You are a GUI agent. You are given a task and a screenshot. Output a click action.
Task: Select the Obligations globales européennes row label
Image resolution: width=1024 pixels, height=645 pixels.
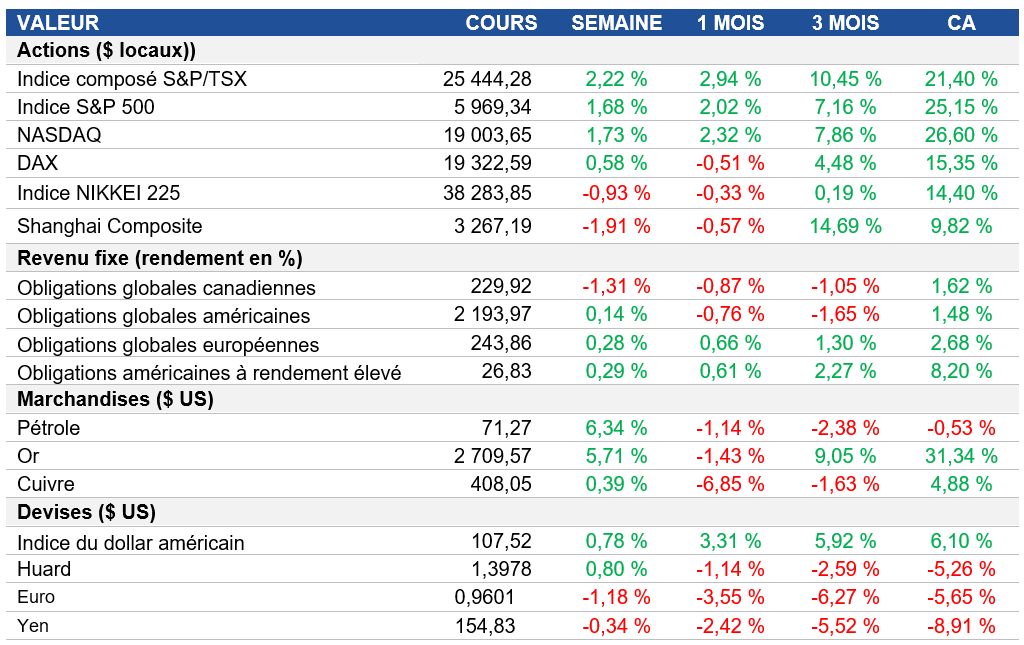pos(168,345)
